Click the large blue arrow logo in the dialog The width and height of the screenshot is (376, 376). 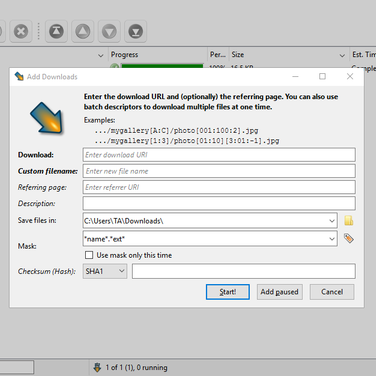(x=47, y=118)
